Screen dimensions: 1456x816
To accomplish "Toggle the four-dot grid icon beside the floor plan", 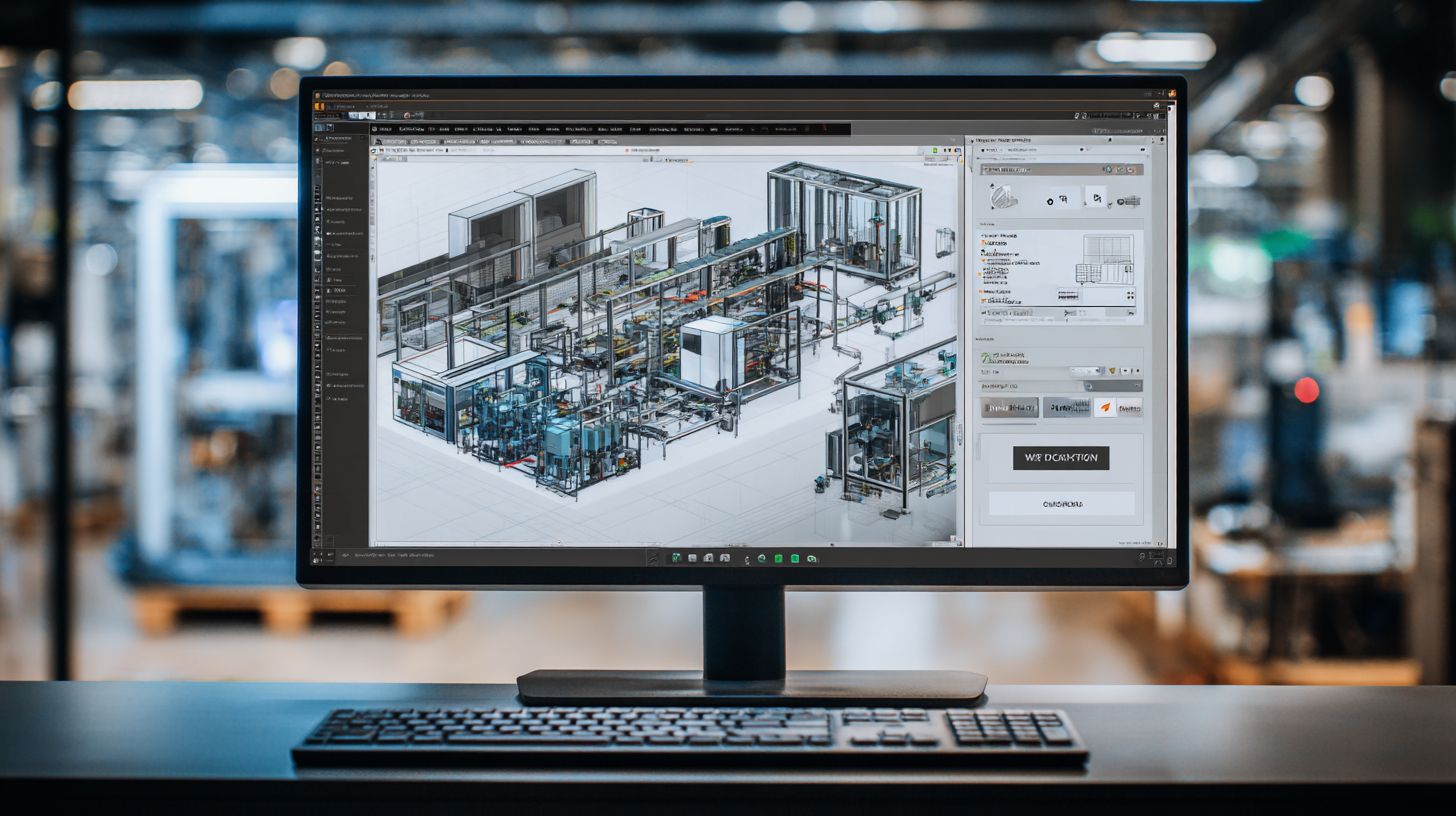I will tap(1130, 295).
